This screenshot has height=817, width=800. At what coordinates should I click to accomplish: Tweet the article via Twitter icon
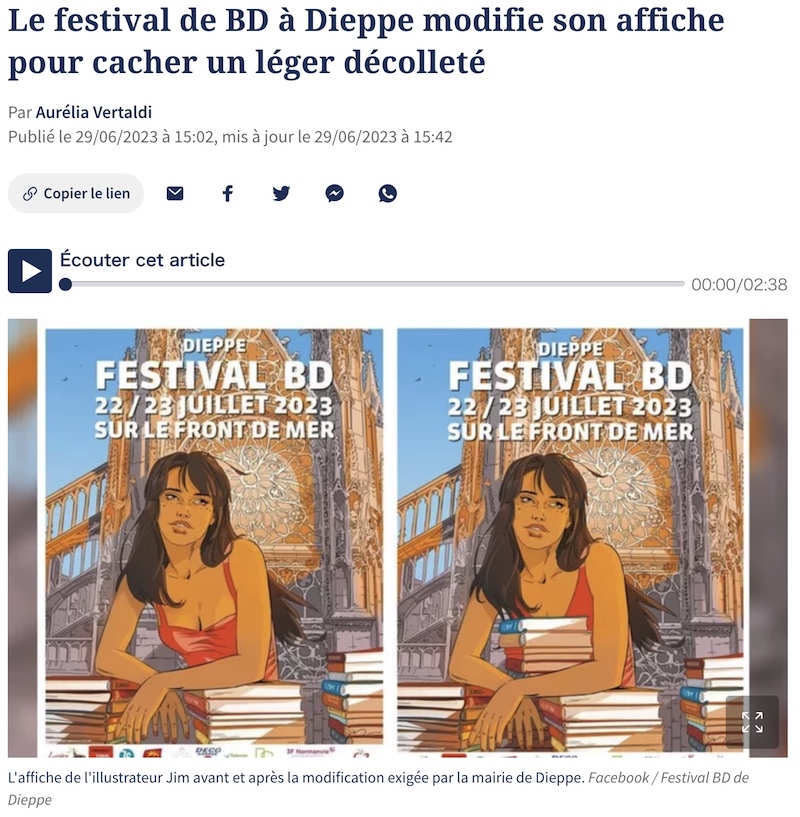coord(281,194)
